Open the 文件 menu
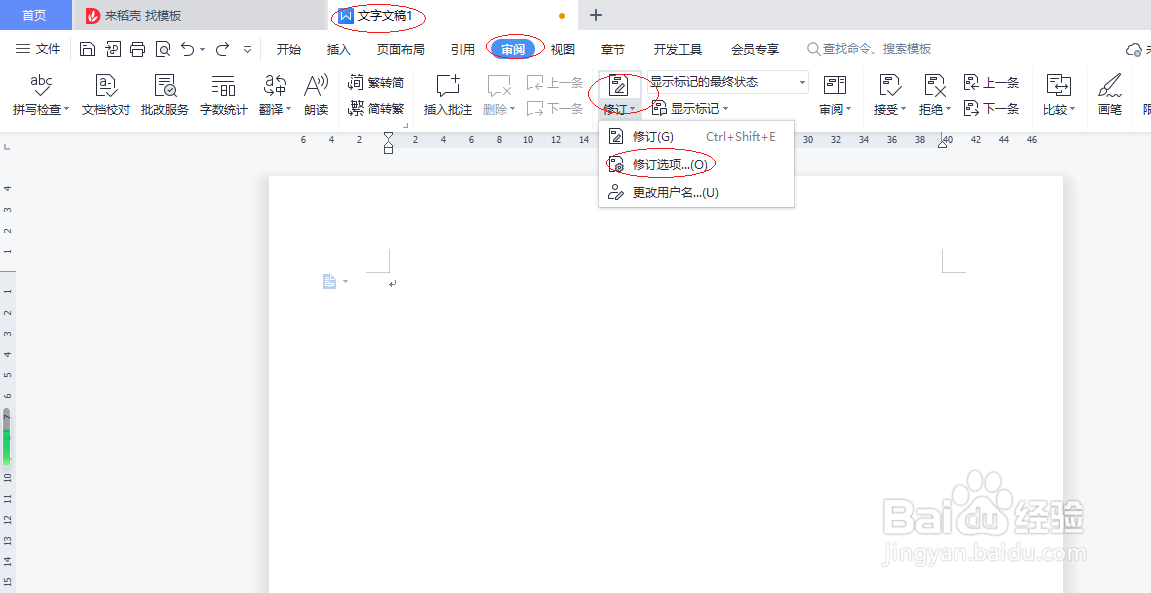 (38, 48)
